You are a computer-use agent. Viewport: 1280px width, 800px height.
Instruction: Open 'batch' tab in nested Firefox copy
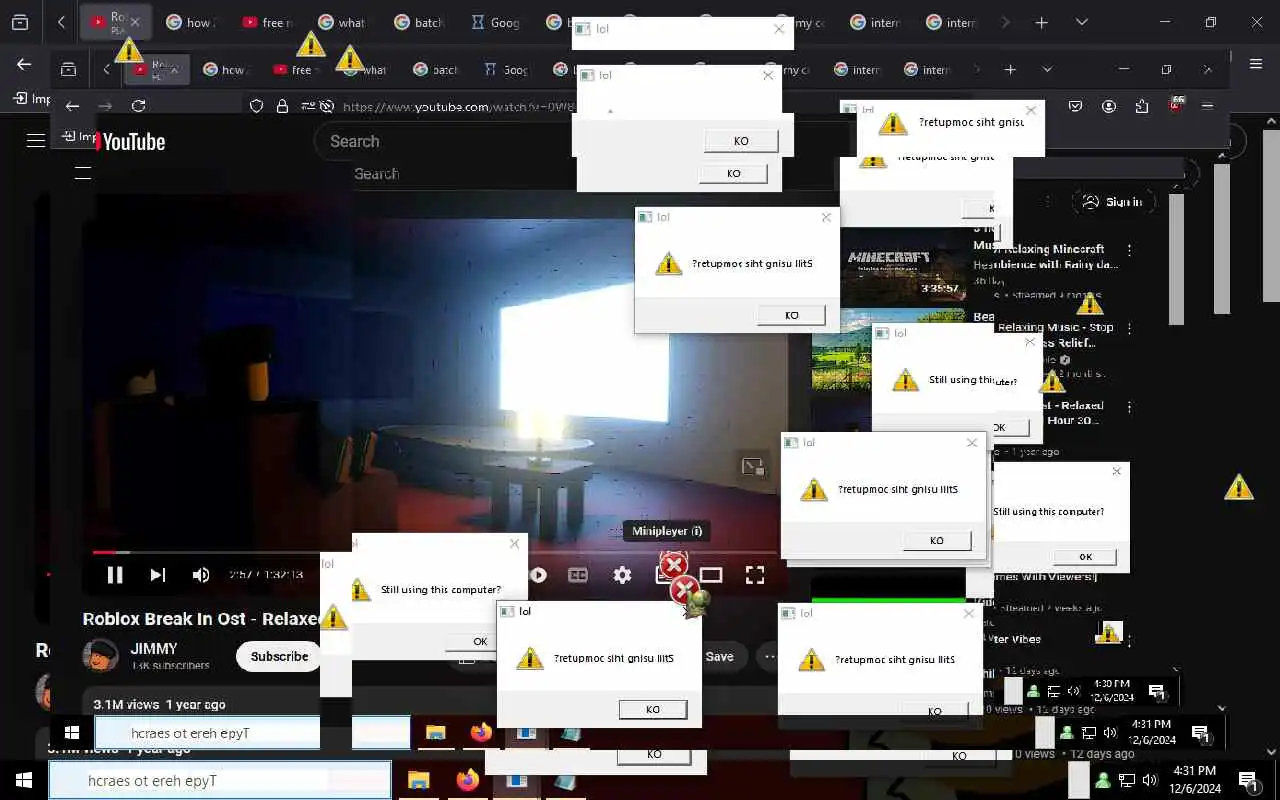437,70
